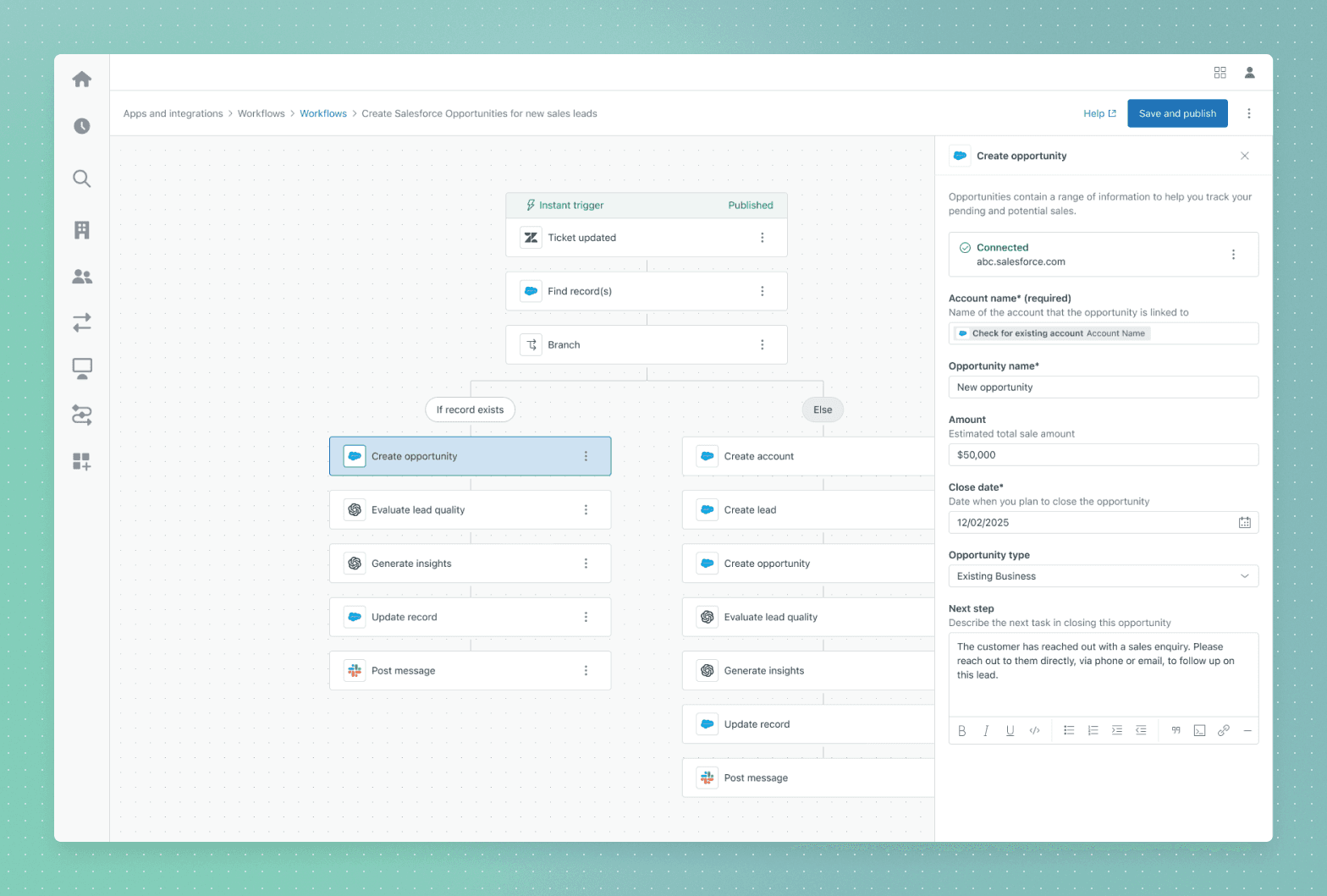This screenshot has width=1327, height=896.
Task: Open the people icon in sidebar
Action: 82,277
